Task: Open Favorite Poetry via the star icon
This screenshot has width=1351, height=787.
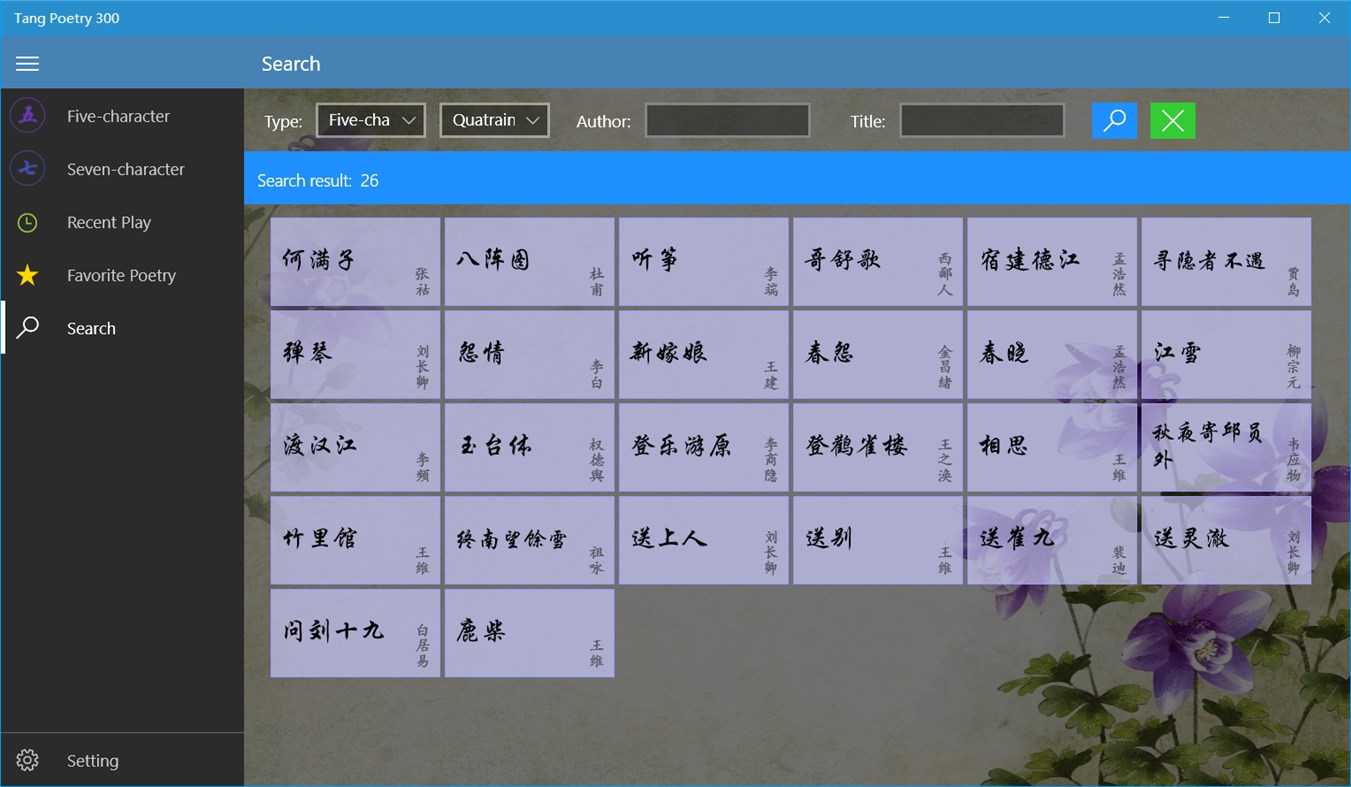Action: (x=27, y=275)
